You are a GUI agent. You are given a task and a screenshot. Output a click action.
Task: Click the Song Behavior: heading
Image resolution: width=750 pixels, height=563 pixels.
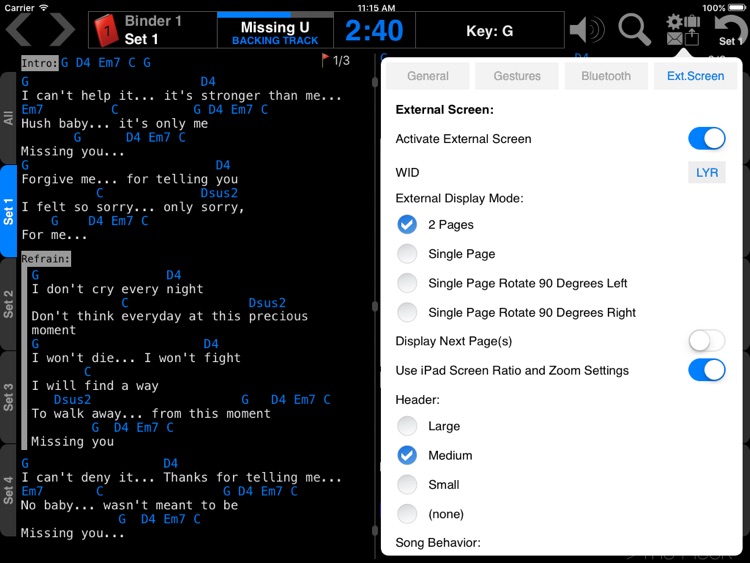pyautogui.click(x=438, y=542)
